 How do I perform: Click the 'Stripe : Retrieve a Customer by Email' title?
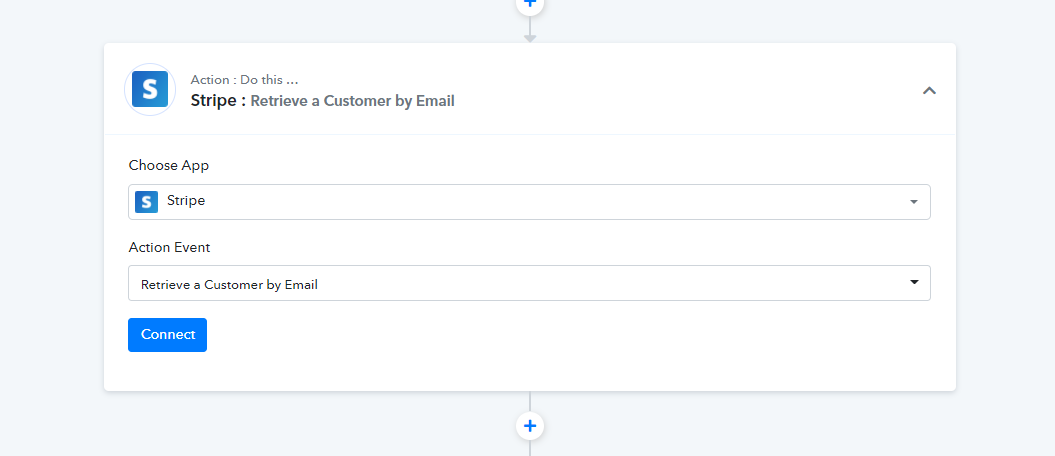(323, 101)
